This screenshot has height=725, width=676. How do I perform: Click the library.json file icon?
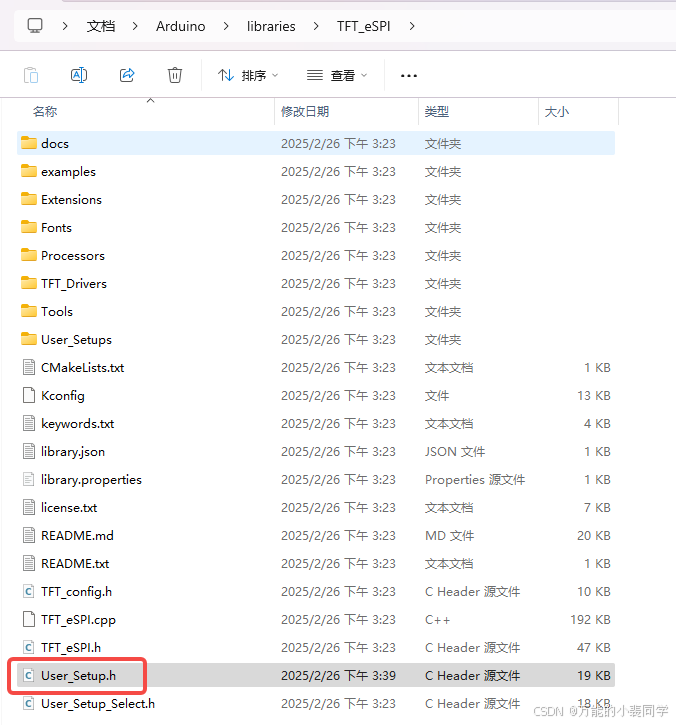tap(29, 451)
